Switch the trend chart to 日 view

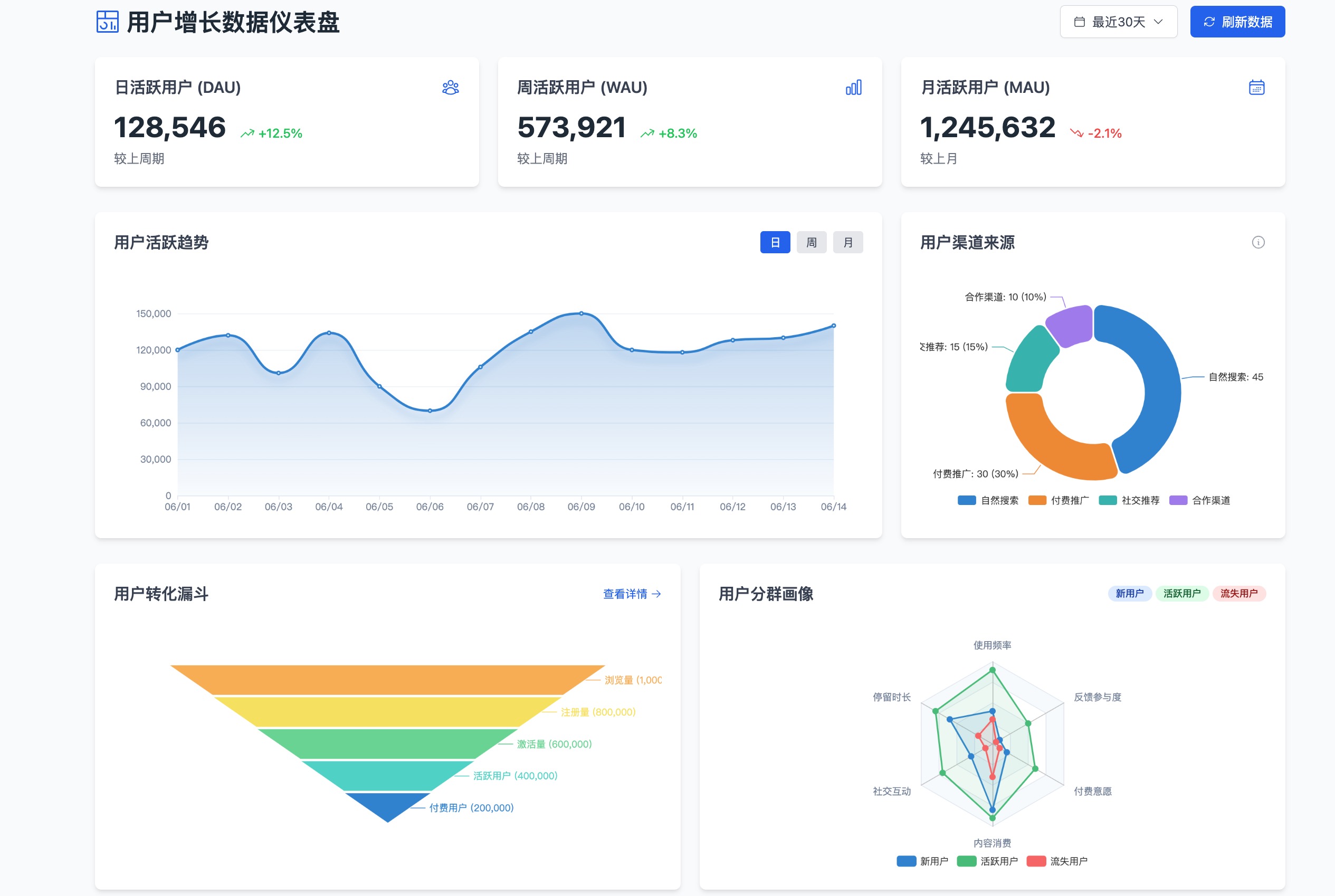coord(775,242)
